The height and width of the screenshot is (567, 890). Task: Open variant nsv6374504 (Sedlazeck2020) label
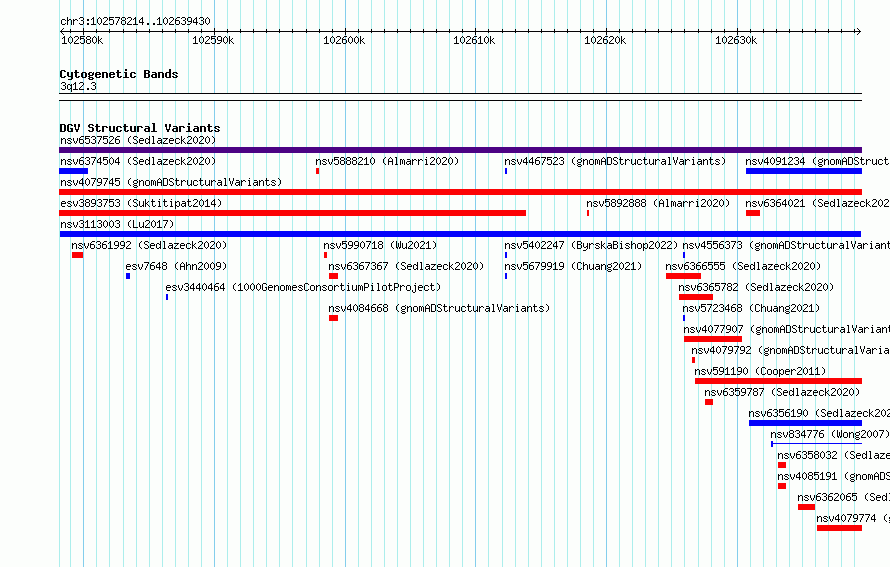(138, 161)
